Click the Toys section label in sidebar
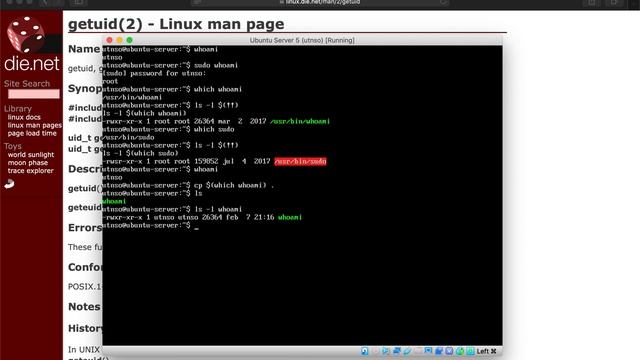640x360 pixels. coord(13,146)
